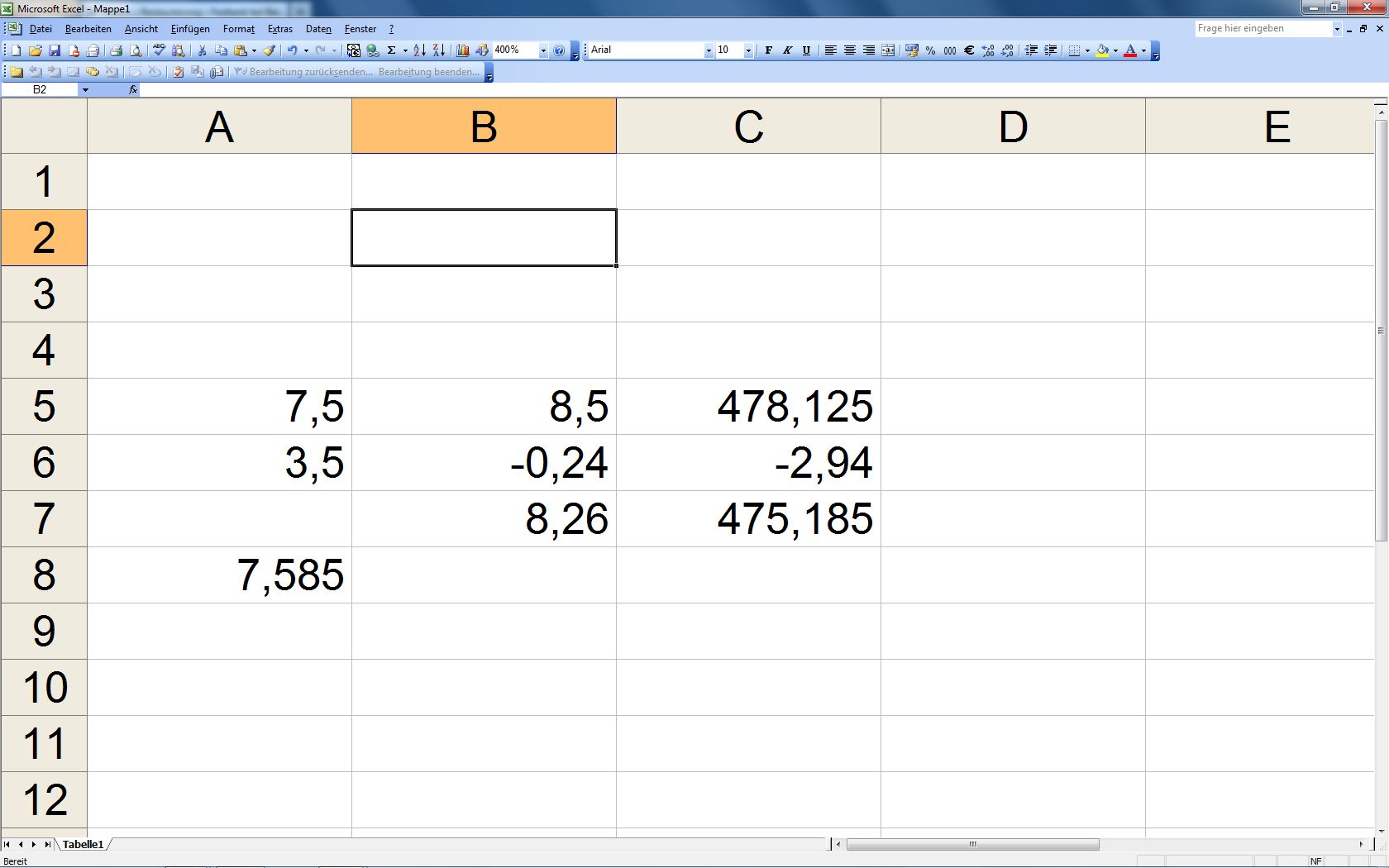Open the 400% zoom dropdown
The height and width of the screenshot is (868, 1389).
(543, 50)
